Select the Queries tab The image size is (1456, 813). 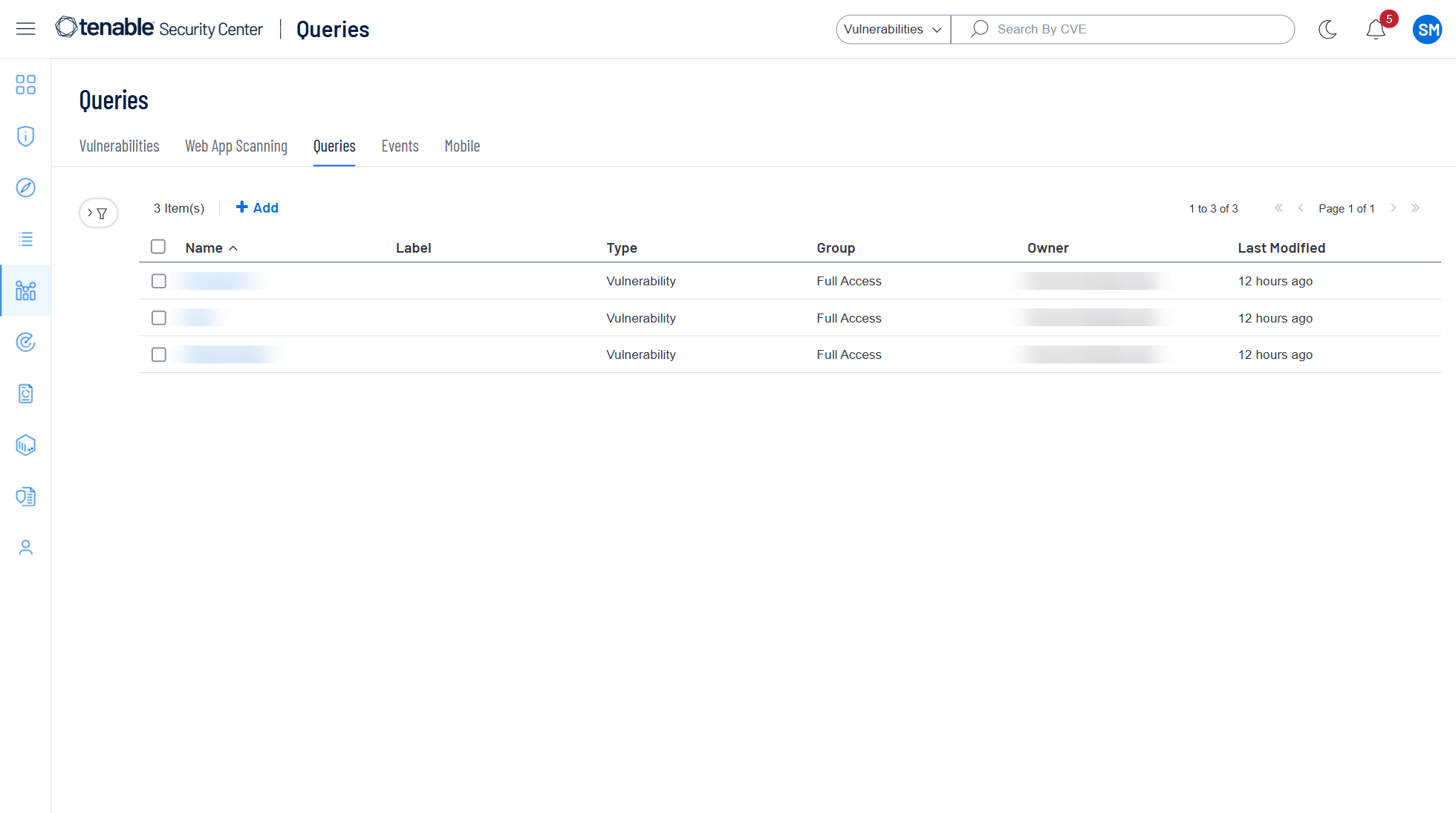pos(334,146)
